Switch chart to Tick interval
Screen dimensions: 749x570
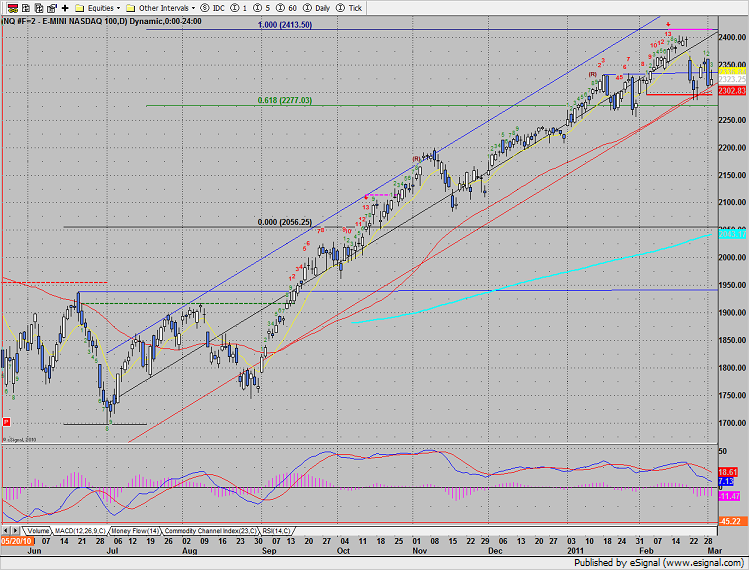point(349,8)
